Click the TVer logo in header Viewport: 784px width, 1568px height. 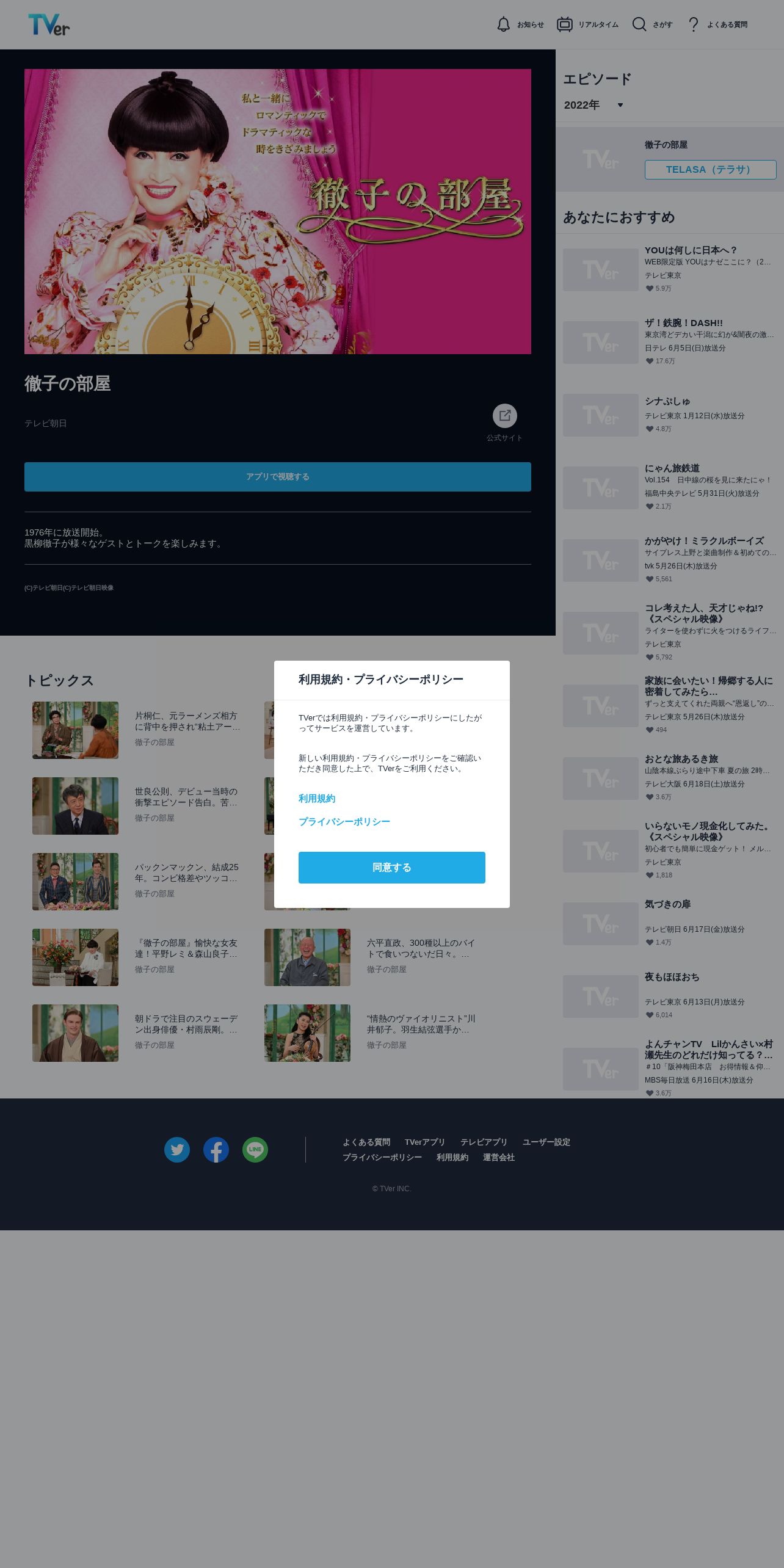(x=49, y=24)
